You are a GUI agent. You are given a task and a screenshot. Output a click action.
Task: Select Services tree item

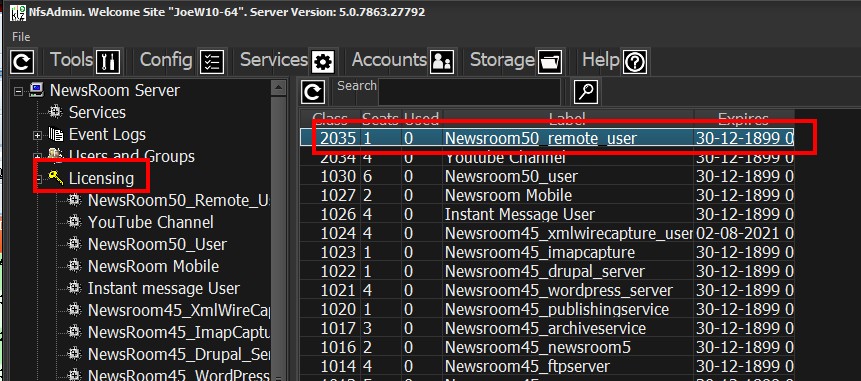coord(97,113)
